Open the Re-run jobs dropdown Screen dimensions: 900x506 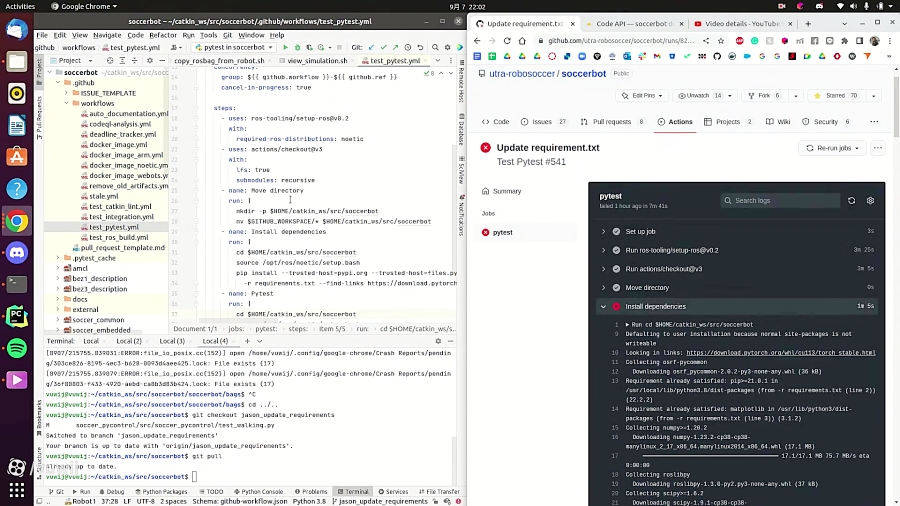click(832, 148)
